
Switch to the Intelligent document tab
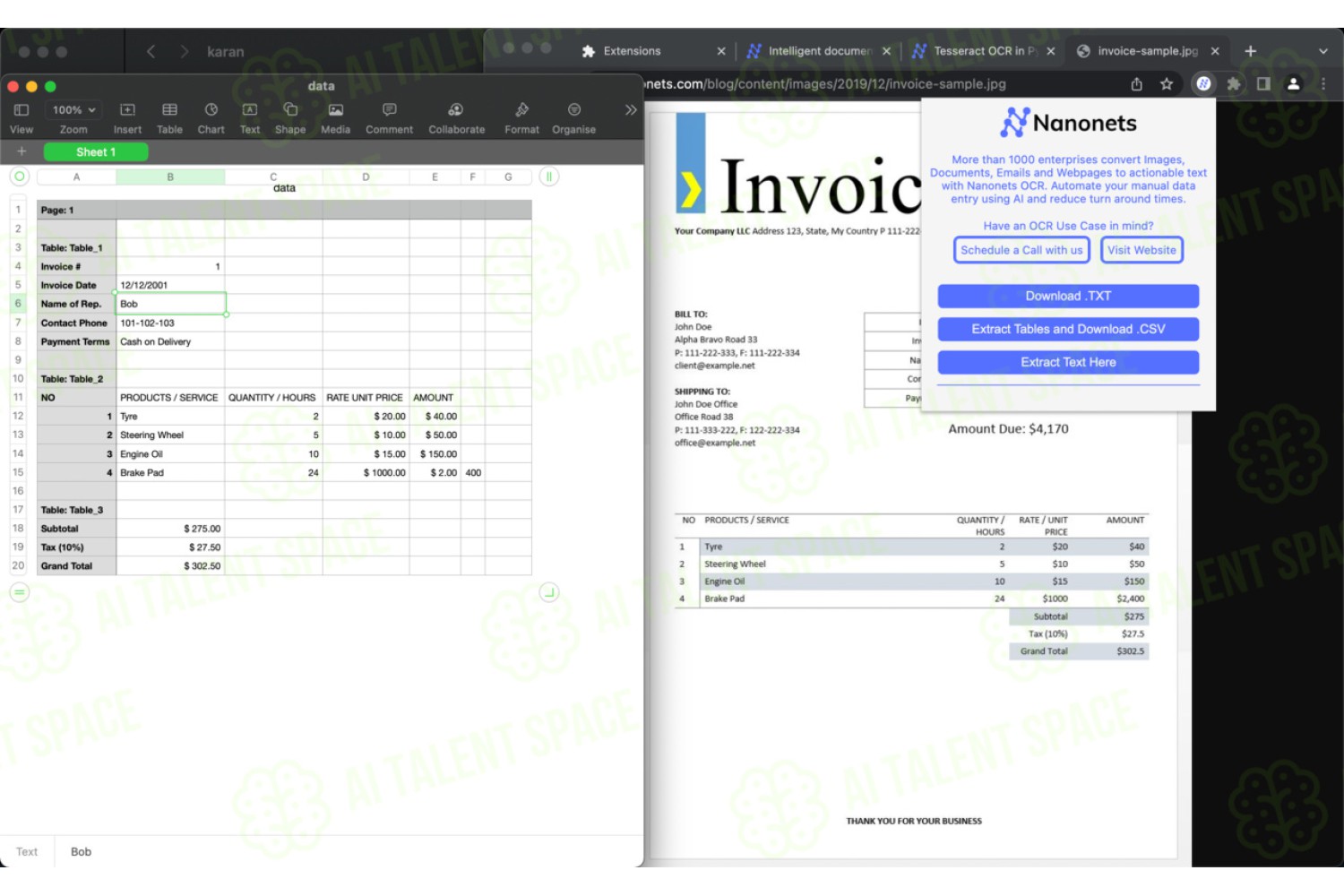(x=819, y=51)
